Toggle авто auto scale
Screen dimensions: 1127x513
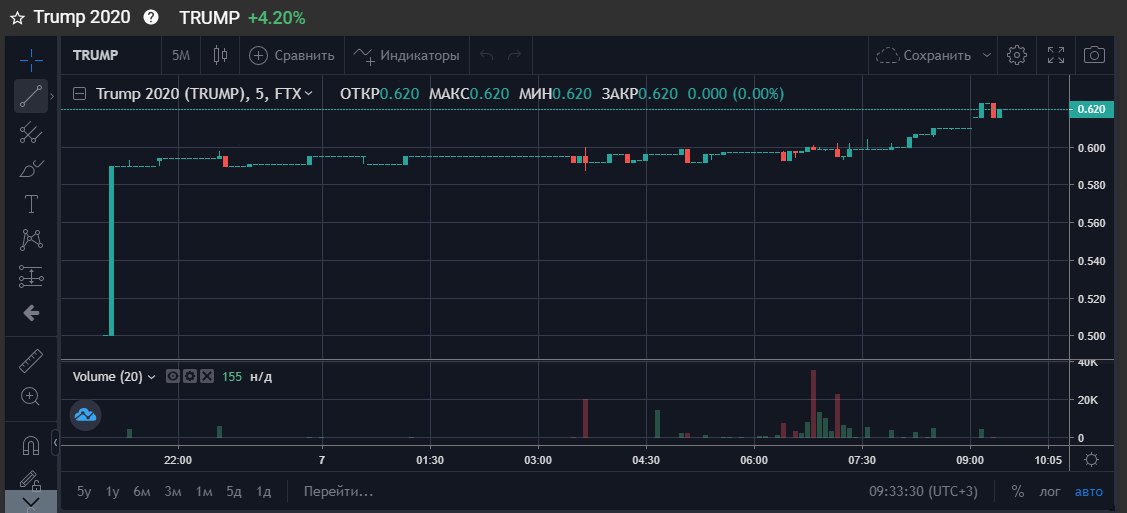(1088, 492)
